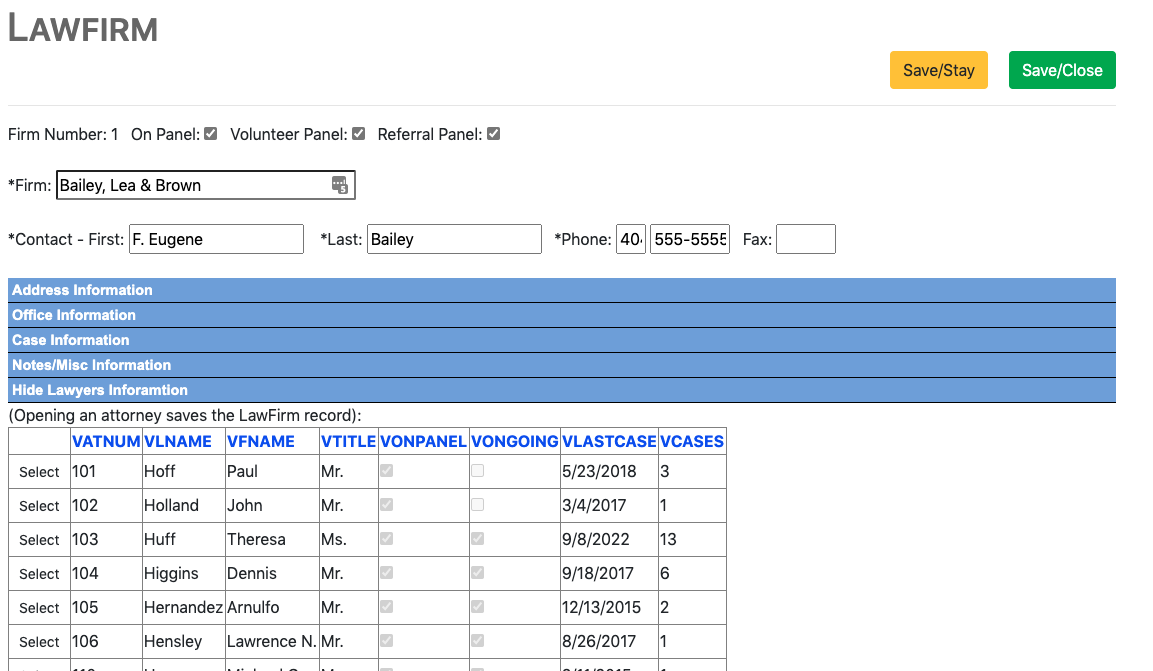This screenshot has height=671, width=1153.
Task: Click the autofill icon in Firm field
Action: (x=340, y=185)
